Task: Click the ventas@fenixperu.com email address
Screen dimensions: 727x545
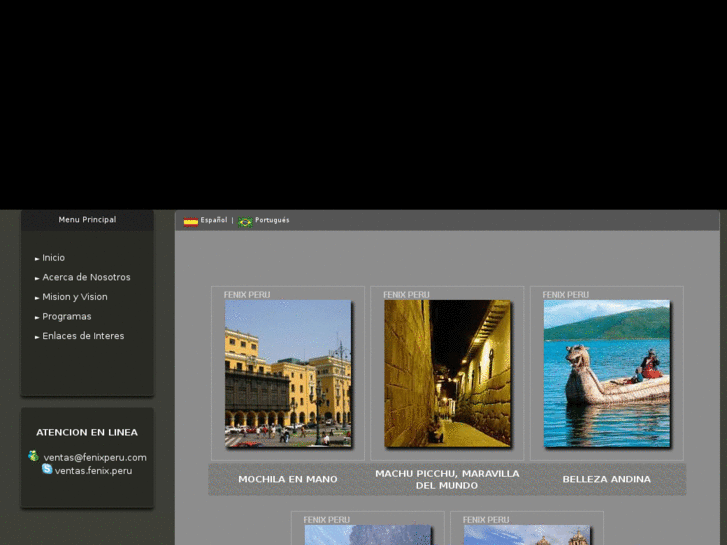Action: click(95, 457)
